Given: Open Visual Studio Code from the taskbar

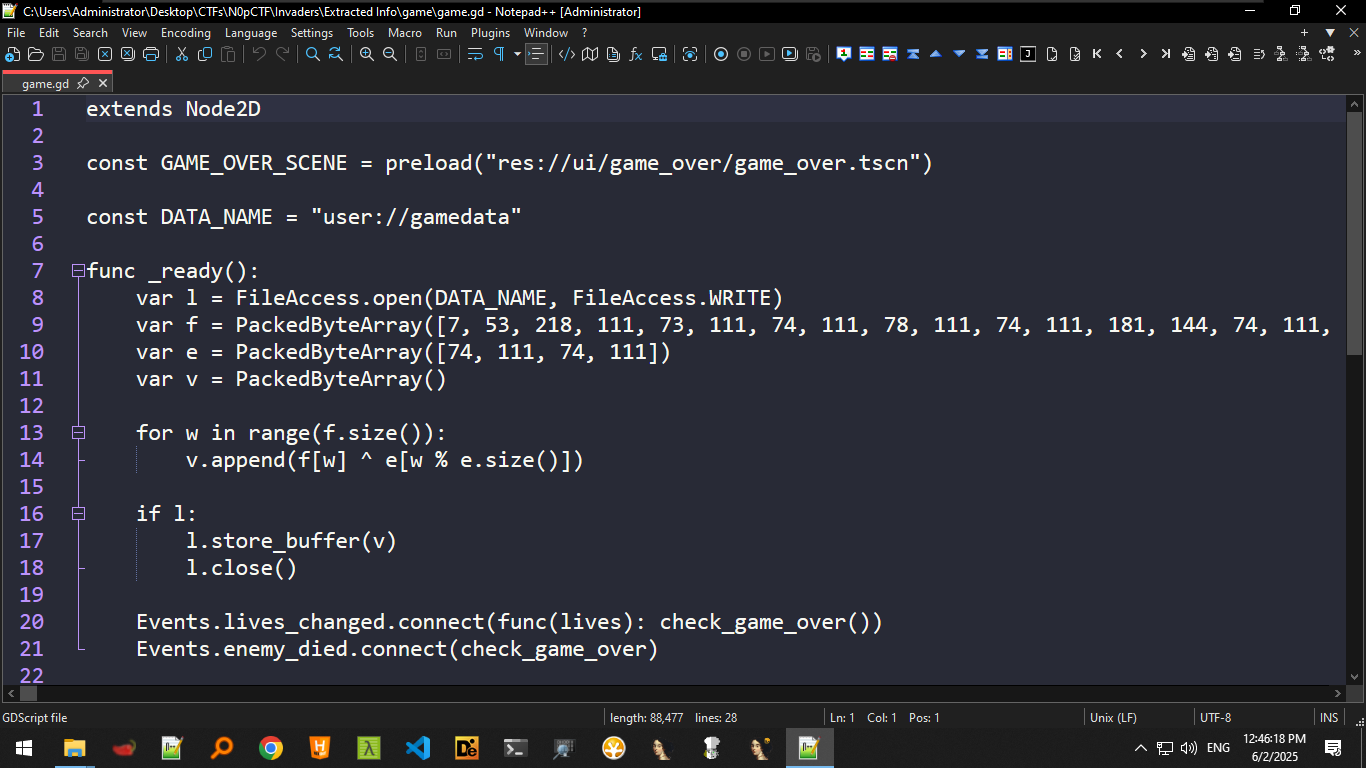Looking at the screenshot, I should (x=417, y=748).
